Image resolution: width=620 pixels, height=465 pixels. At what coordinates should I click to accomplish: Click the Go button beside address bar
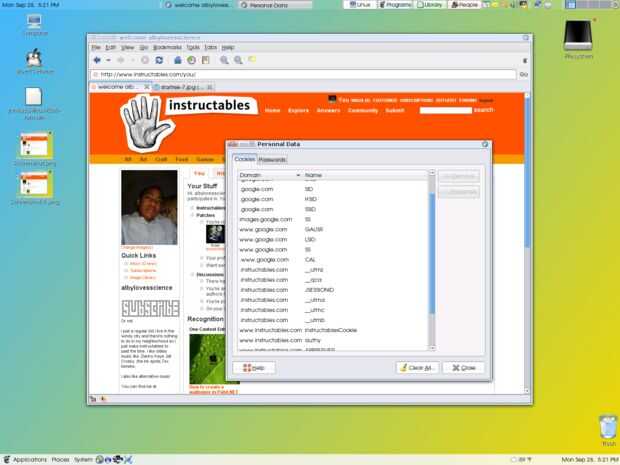tap(524, 74)
